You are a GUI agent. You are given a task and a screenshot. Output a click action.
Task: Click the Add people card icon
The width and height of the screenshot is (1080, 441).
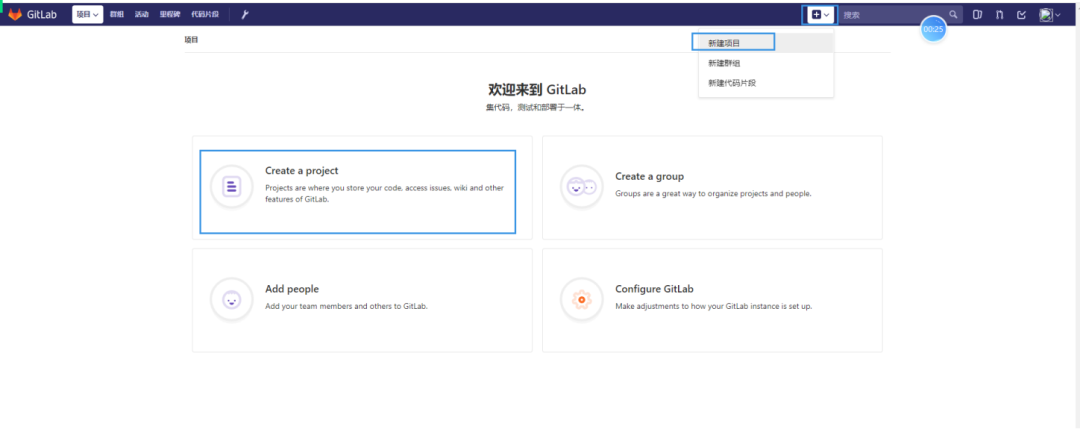231,299
